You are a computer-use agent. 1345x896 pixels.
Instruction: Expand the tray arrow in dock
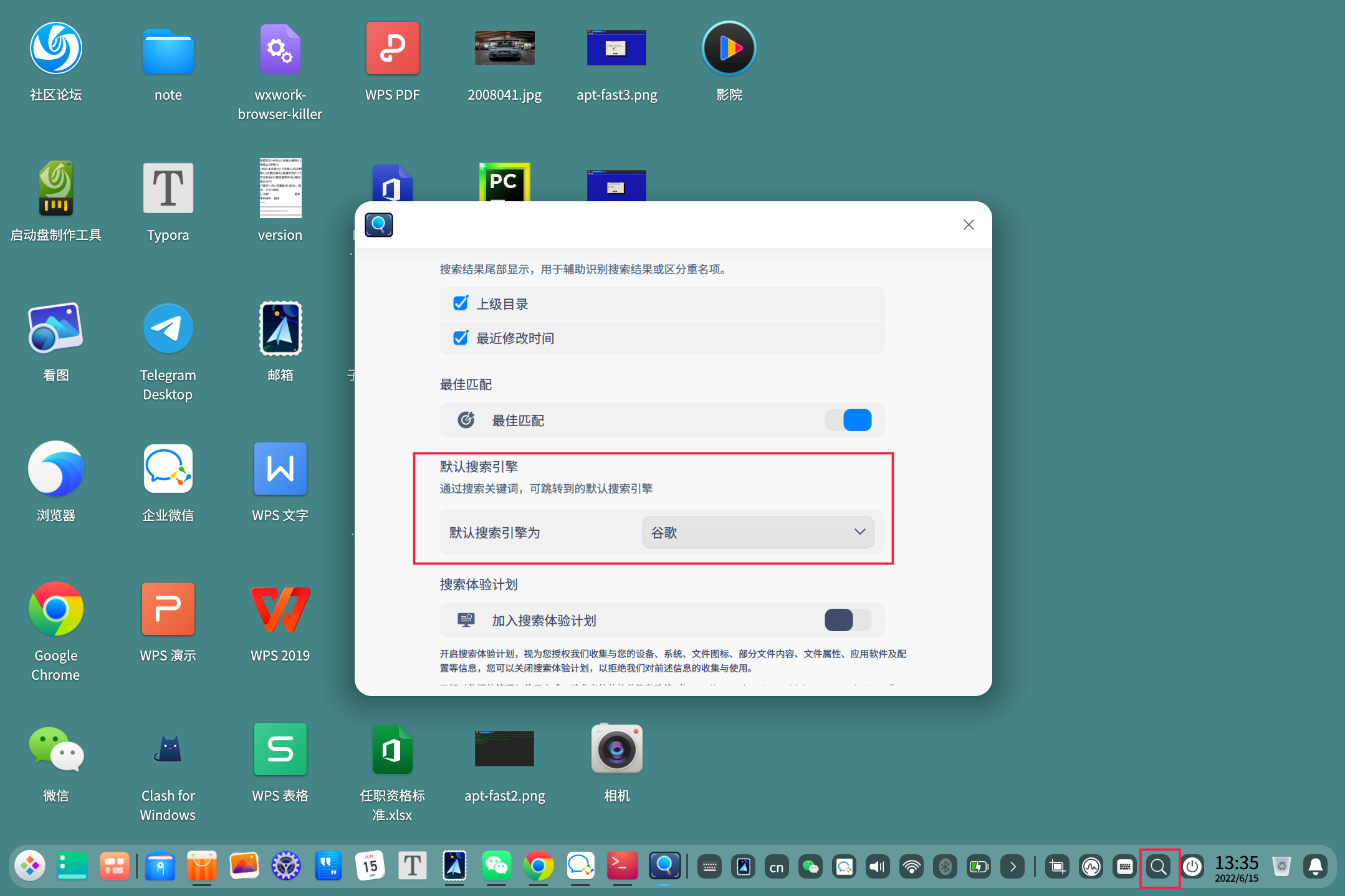coord(1012,867)
